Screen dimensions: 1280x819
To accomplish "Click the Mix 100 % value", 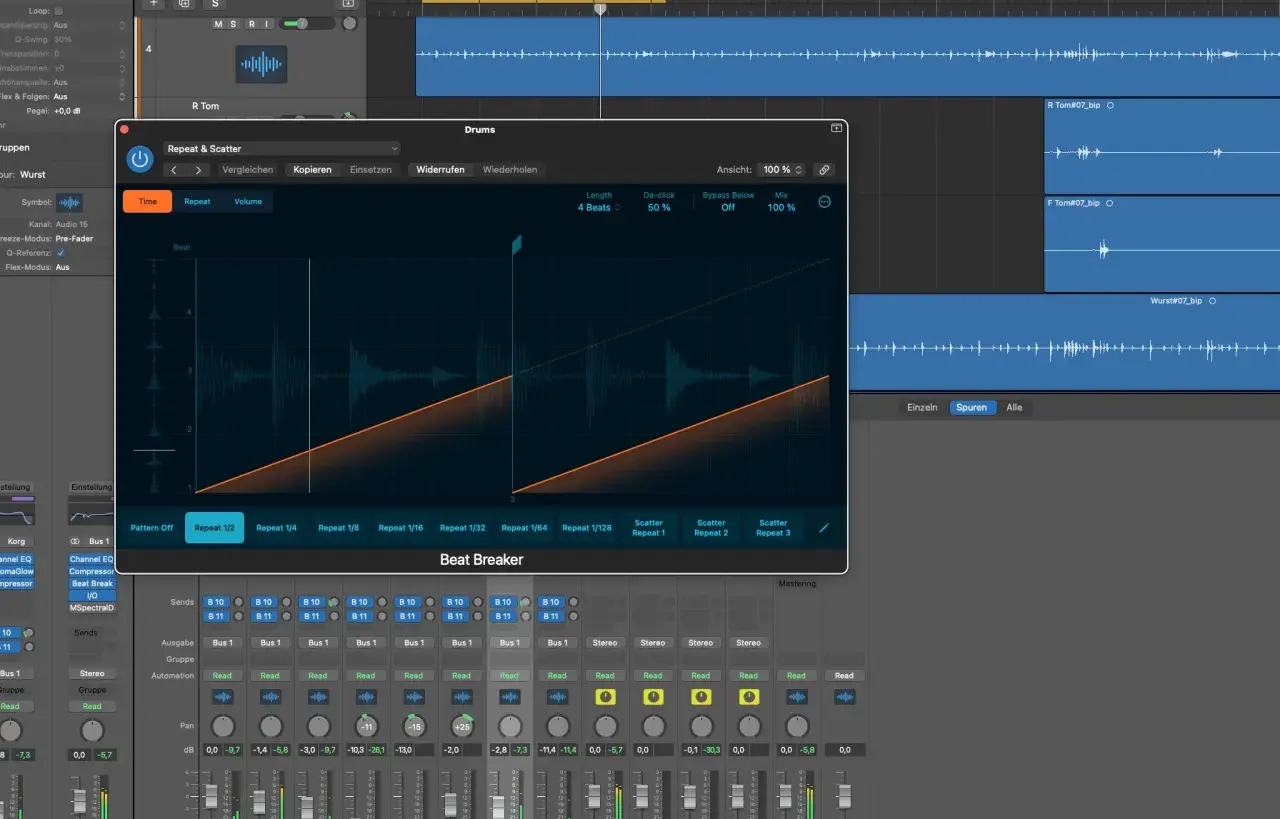I will point(781,208).
